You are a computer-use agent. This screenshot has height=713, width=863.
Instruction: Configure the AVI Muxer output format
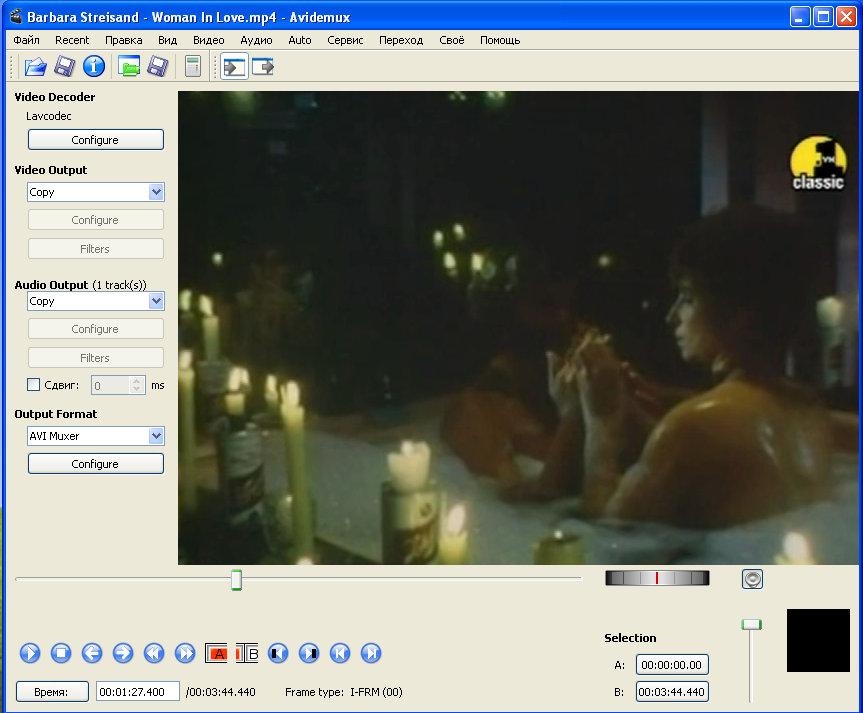[96, 464]
